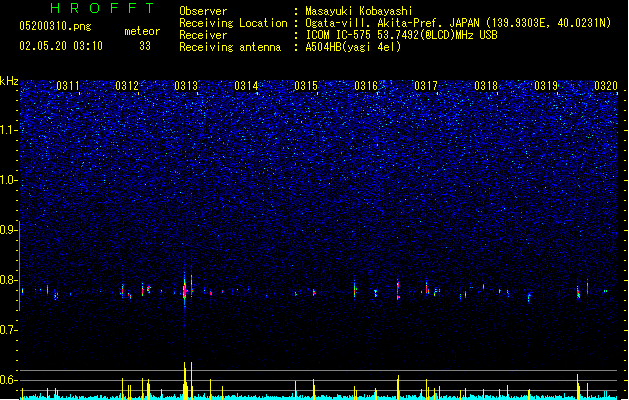Click the 0314 time marker
The image size is (629, 400).
(246, 86)
